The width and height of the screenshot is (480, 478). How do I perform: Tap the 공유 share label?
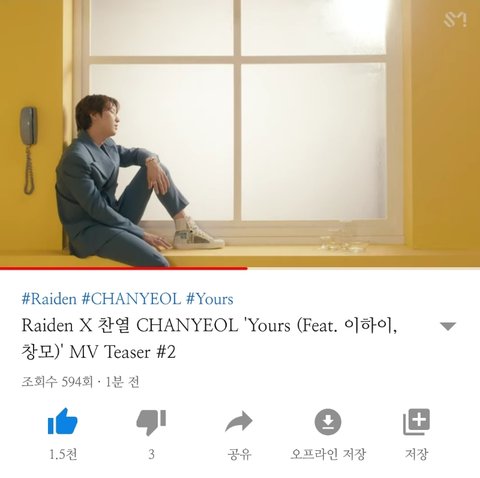[239, 454]
